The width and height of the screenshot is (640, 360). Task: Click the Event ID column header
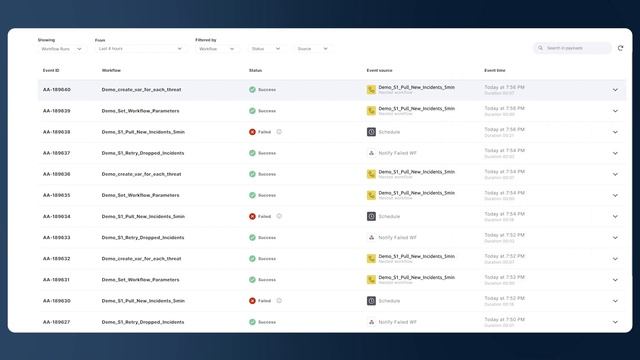[x=51, y=70]
